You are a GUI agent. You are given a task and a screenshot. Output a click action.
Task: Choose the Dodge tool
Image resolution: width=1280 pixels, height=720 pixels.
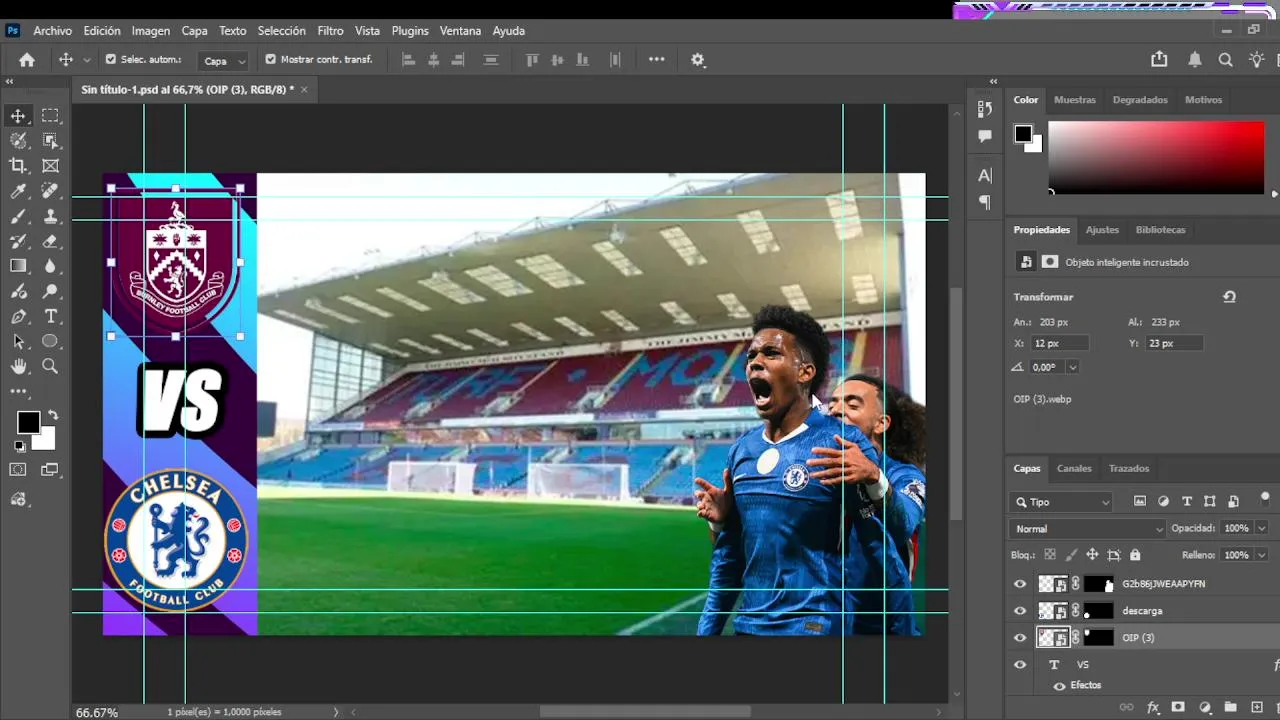pyautogui.click(x=50, y=291)
